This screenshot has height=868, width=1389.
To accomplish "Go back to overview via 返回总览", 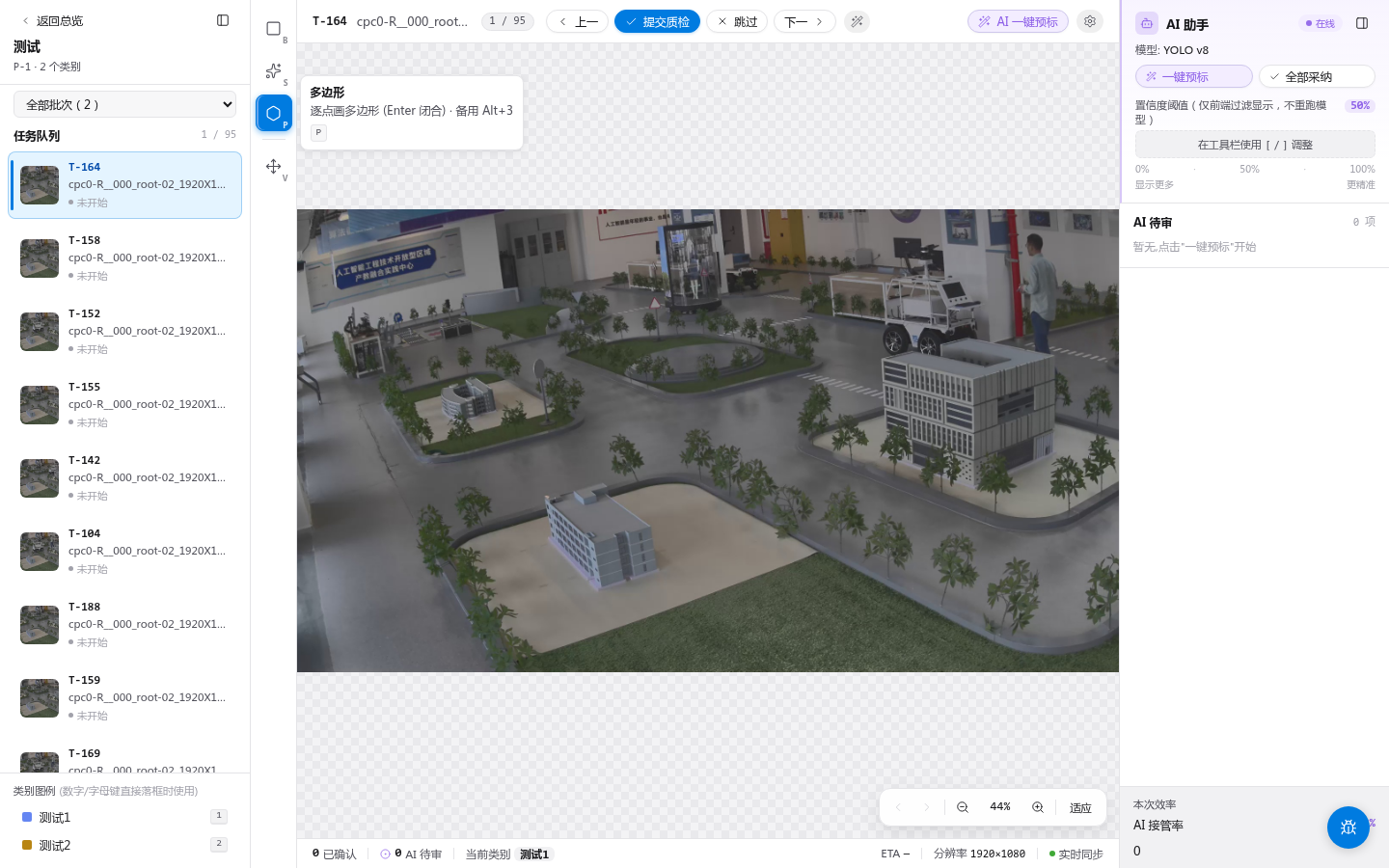I will tap(52, 20).
